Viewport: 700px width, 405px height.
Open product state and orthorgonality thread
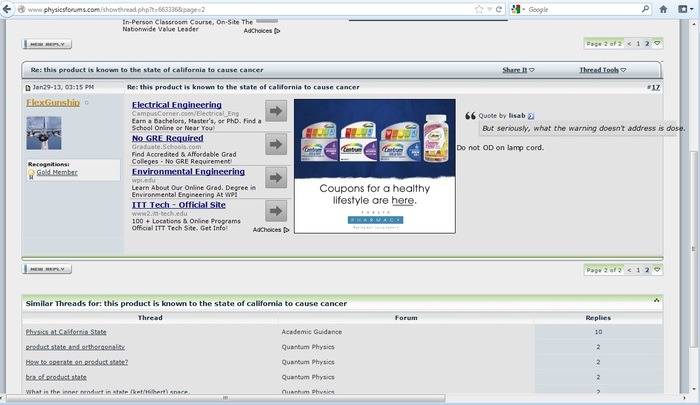(75, 347)
